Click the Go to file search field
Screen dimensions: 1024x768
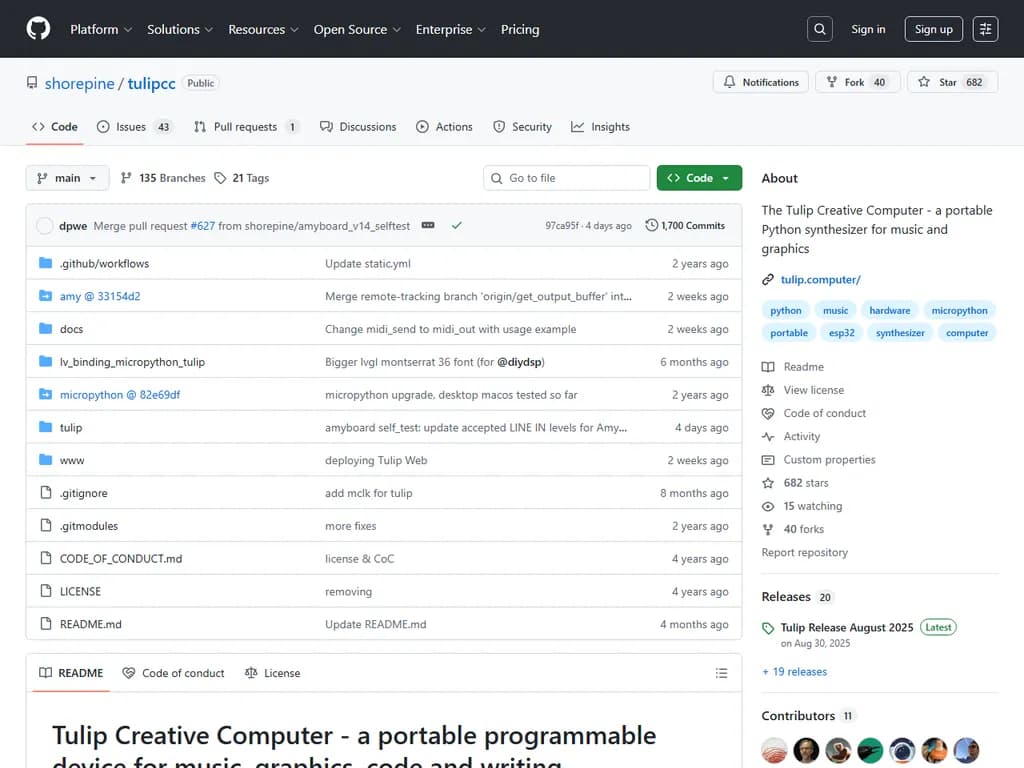coord(567,178)
